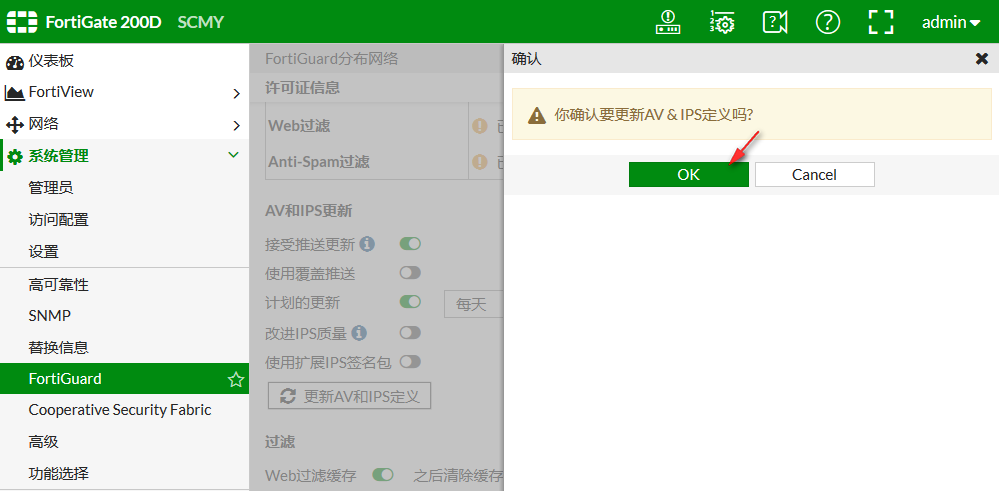
Task: Click the FortiView chart icon
Action: [x=15, y=93]
